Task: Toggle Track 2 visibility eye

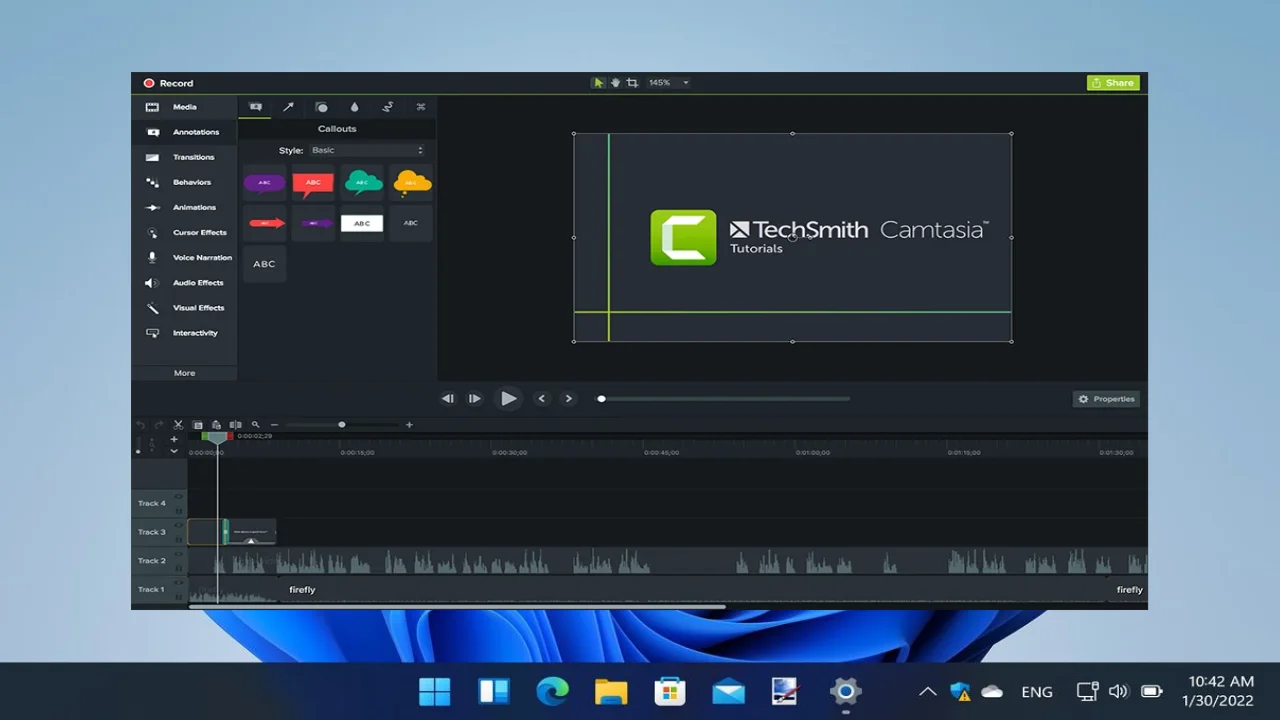Action: [179, 554]
